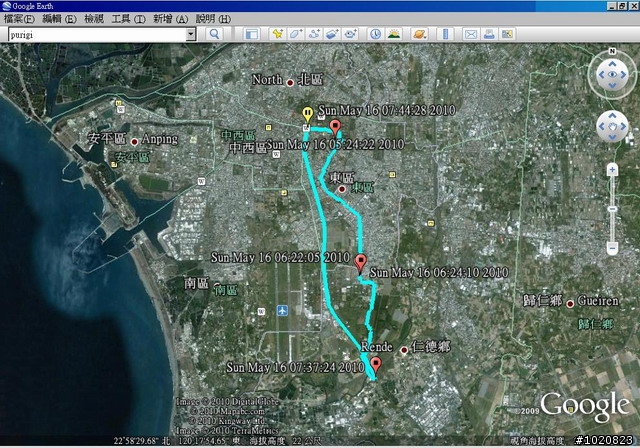
Task: Click the zoom slider handle
Action: (612, 209)
